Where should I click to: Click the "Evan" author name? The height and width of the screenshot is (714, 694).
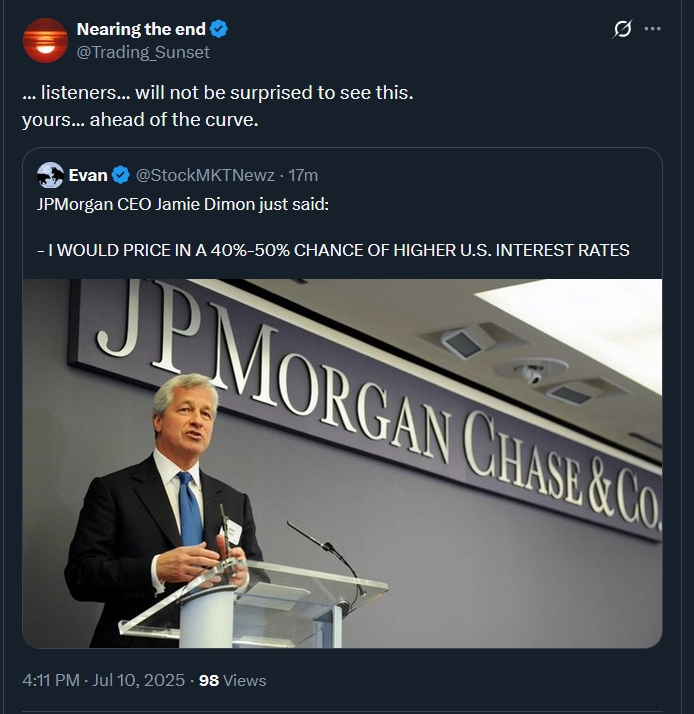(88, 176)
